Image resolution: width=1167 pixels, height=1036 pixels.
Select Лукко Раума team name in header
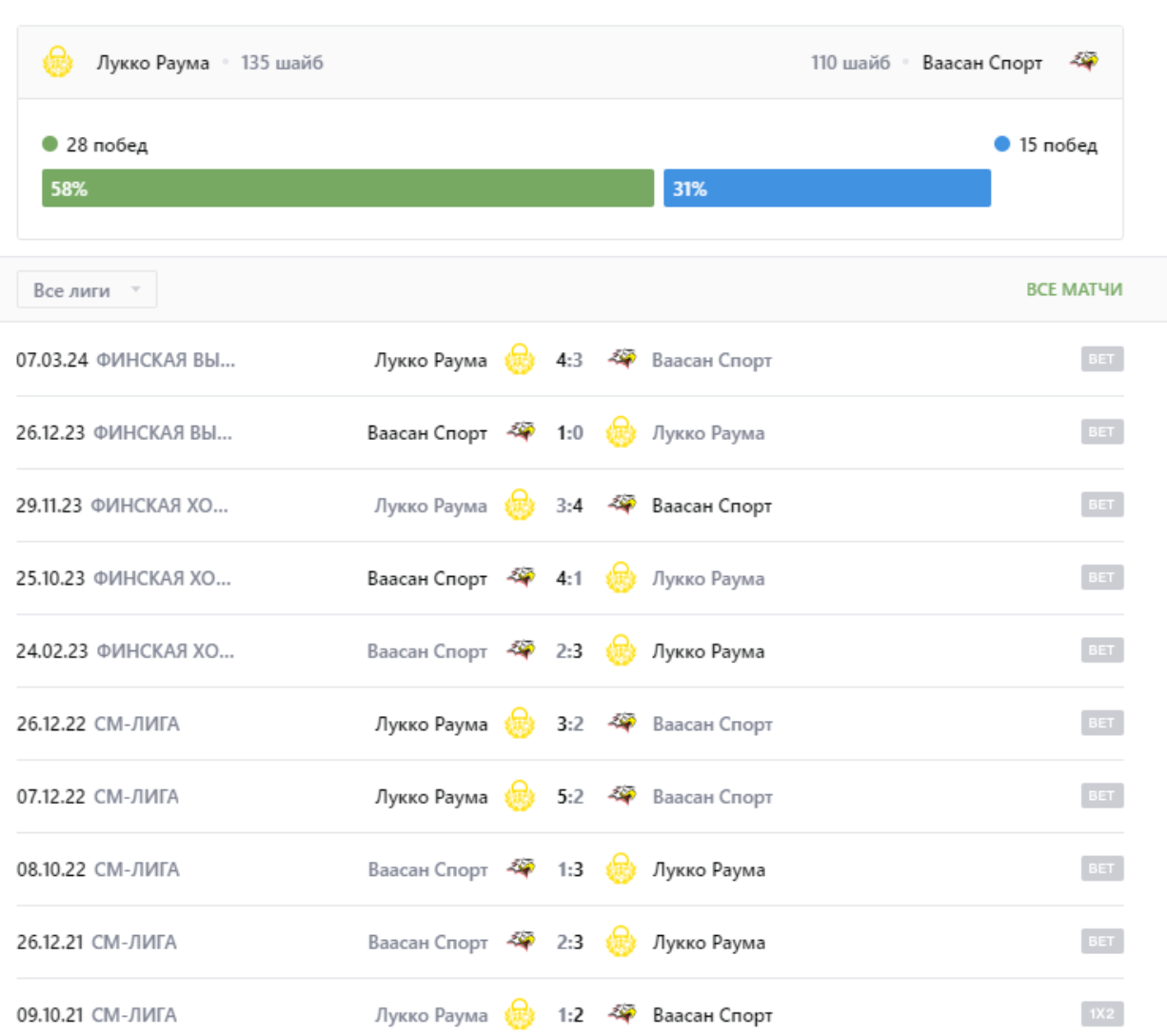tap(152, 63)
